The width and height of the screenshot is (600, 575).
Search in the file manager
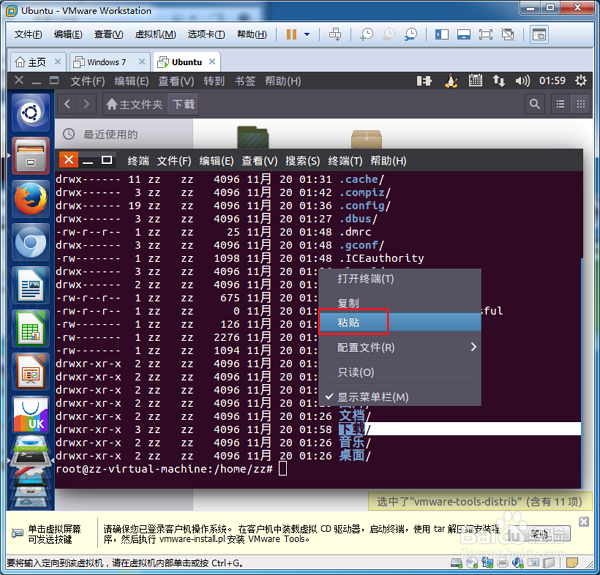click(x=535, y=104)
